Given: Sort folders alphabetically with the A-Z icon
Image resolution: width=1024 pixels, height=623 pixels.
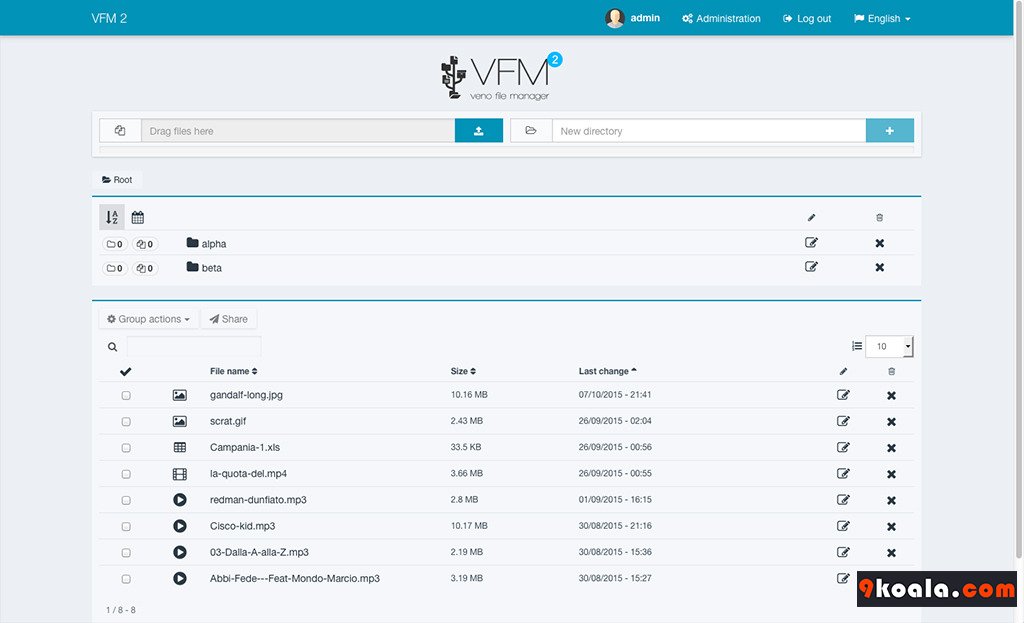Looking at the screenshot, I should tap(112, 217).
